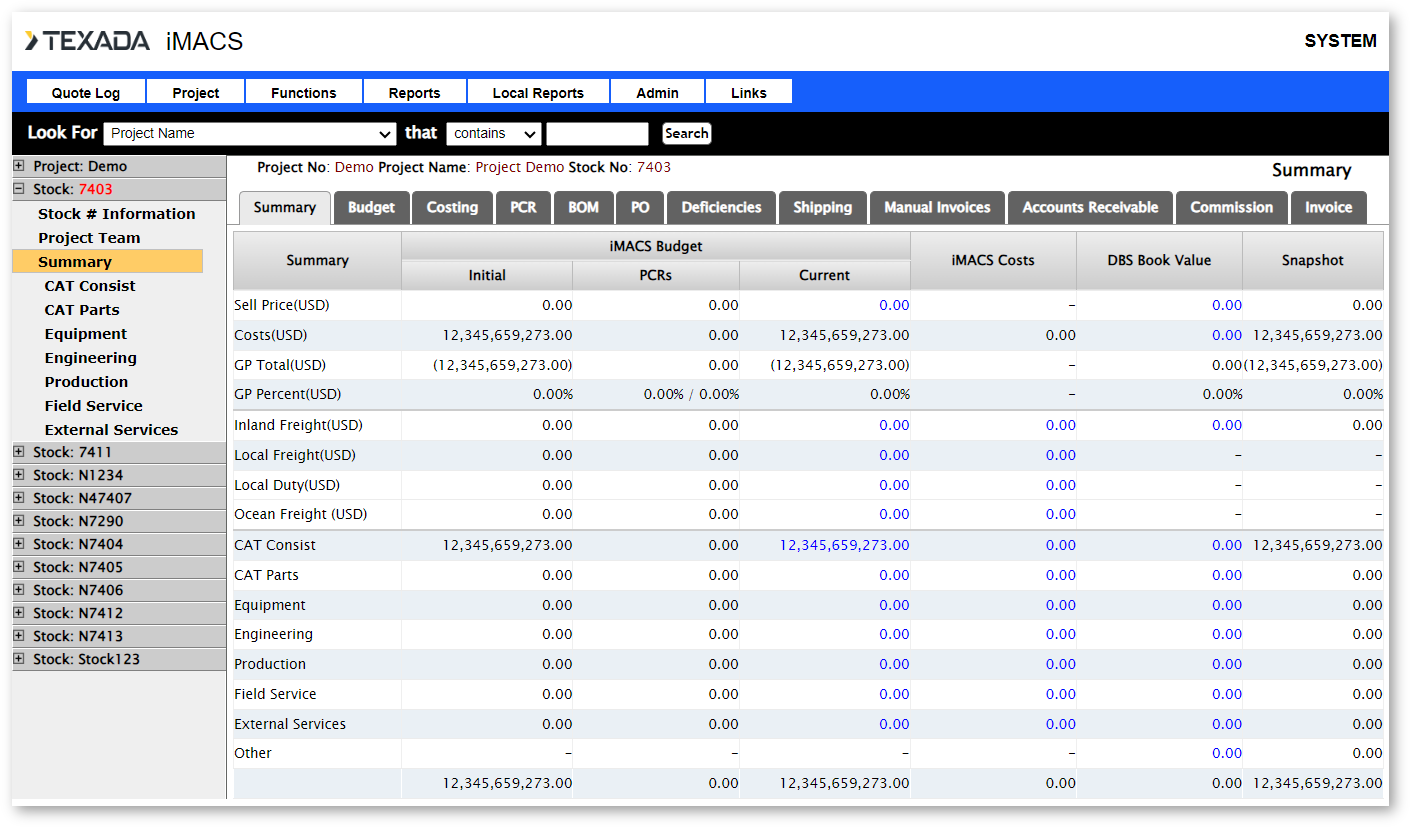Viewport: 1410px width, 827px height.
Task: Expand the Project: Demo tree node
Action: pos(19,166)
